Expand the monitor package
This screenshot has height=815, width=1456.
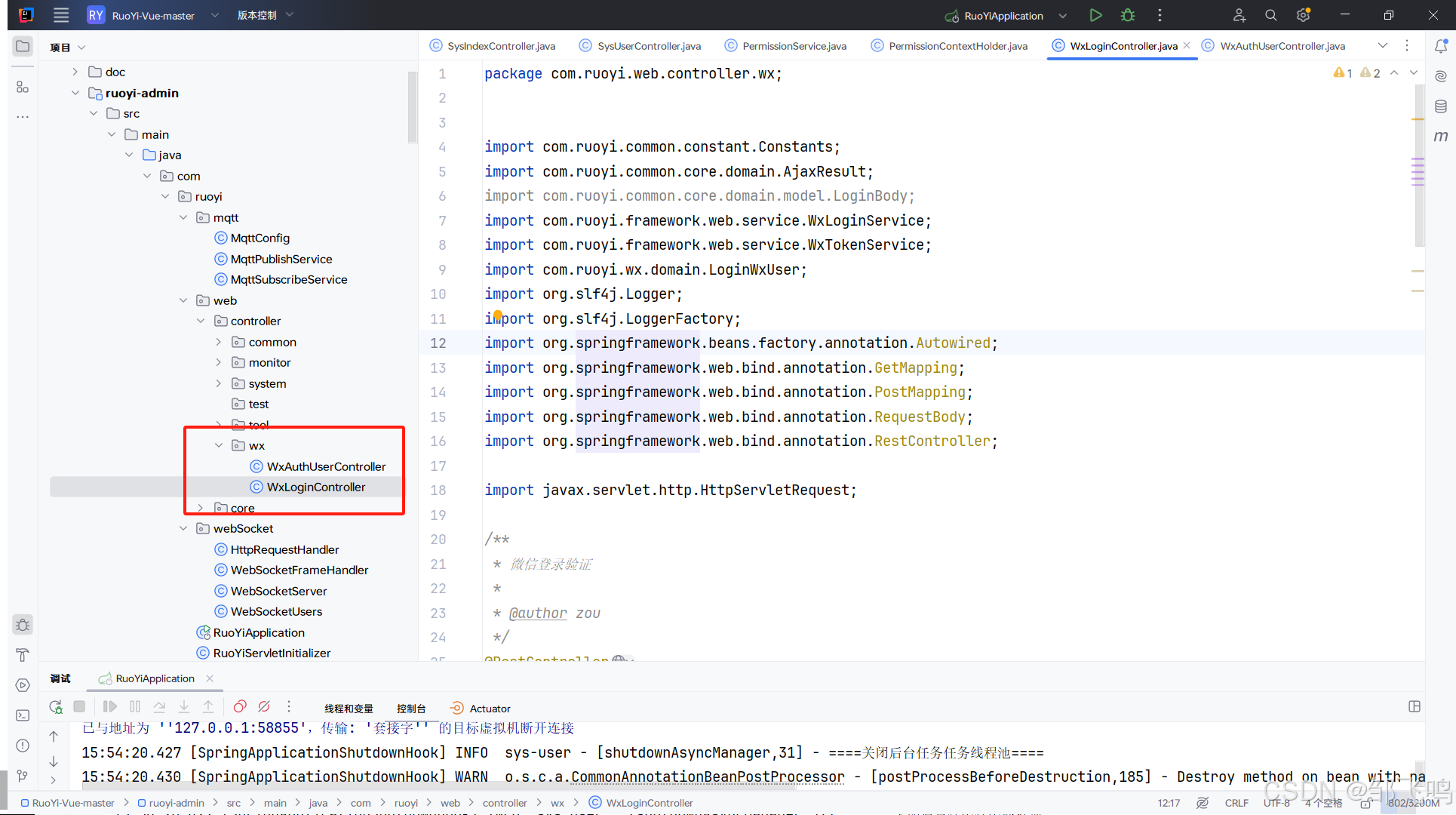(x=219, y=362)
